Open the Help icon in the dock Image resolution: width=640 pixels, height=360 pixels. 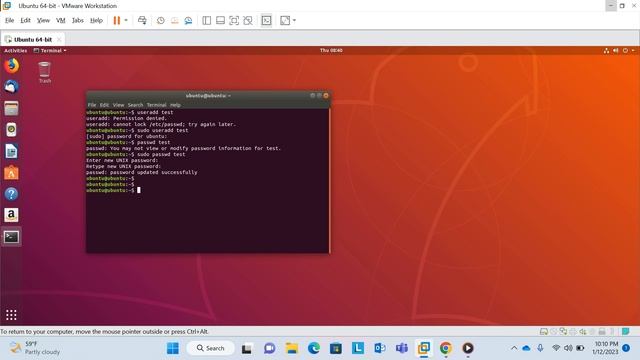tap(11, 194)
